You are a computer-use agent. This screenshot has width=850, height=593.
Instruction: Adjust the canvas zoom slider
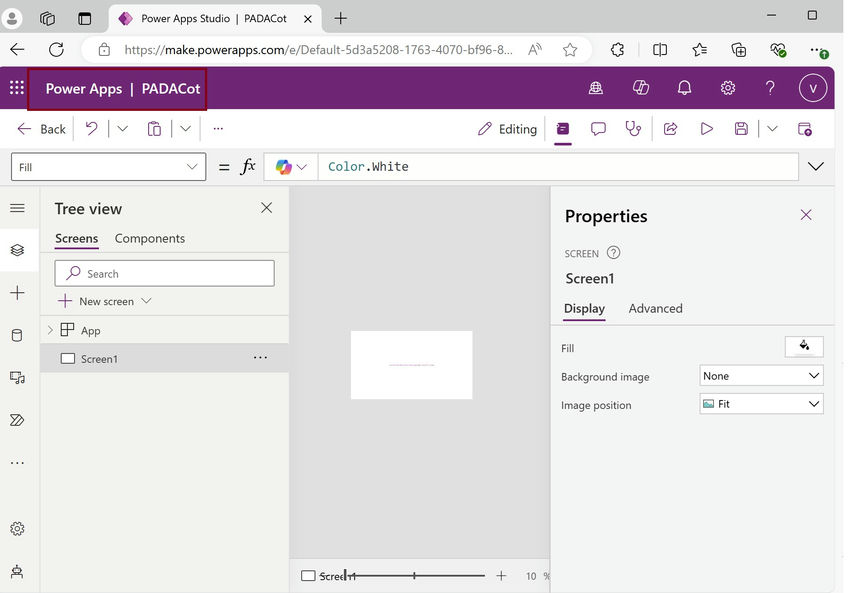click(414, 576)
